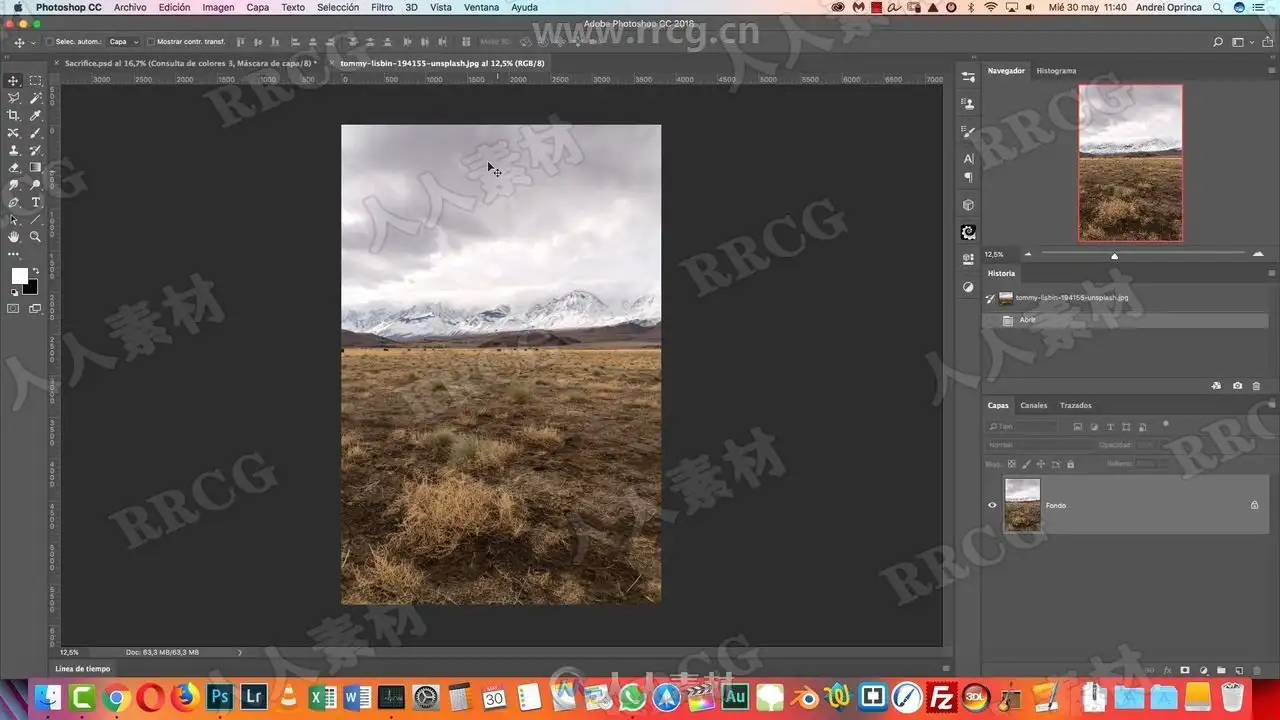Image resolution: width=1280 pixels, height=720 pixels.
Task: Hide the Fondo layer with eye icon
Action: coord(992,505)
